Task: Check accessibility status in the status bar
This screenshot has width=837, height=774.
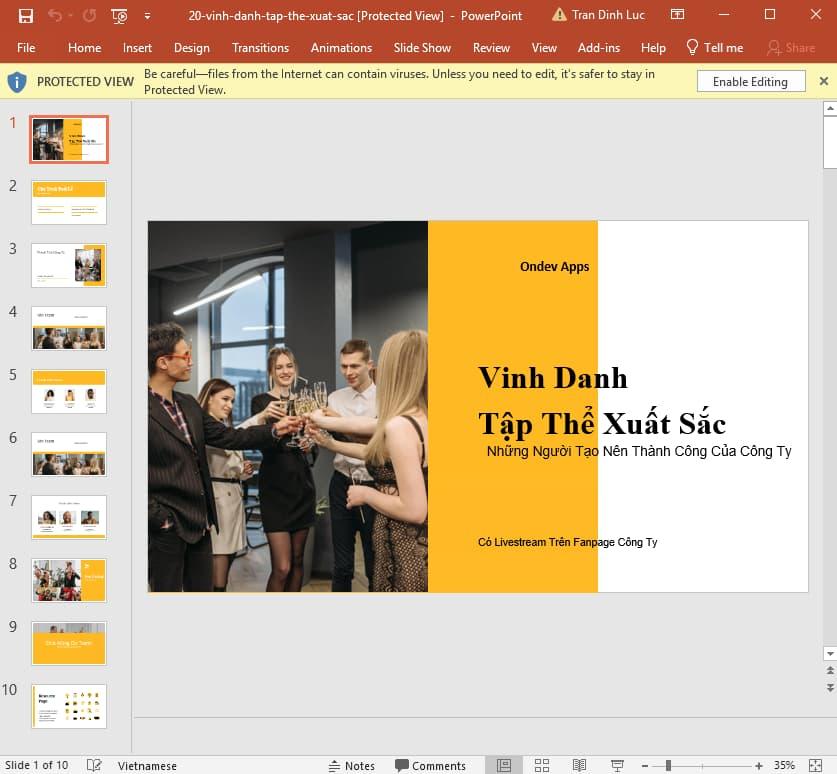Action: coord(92,765)
